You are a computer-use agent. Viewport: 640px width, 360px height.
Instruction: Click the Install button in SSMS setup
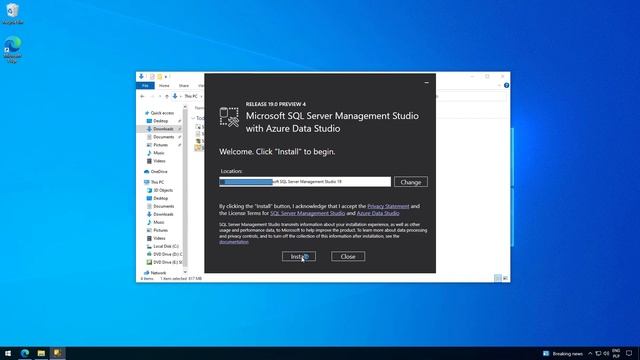(x=299, y=256)
